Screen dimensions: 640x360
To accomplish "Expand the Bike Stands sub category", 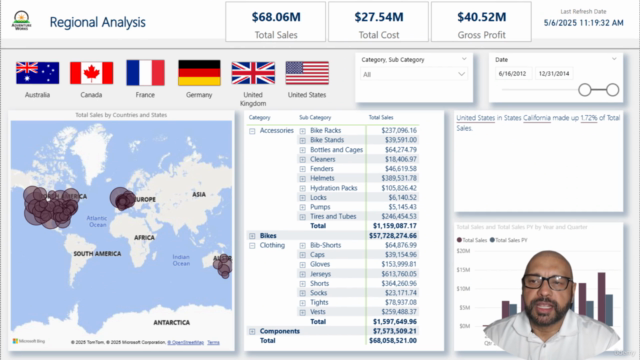I will pyautogui.click(x=302, y=140).
